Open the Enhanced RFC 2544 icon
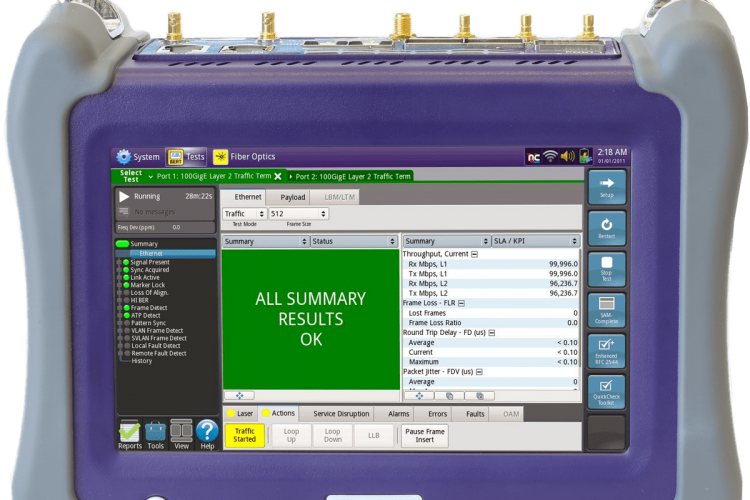Image resolution: width=750 pixels, height=500 pixels. 606,351
